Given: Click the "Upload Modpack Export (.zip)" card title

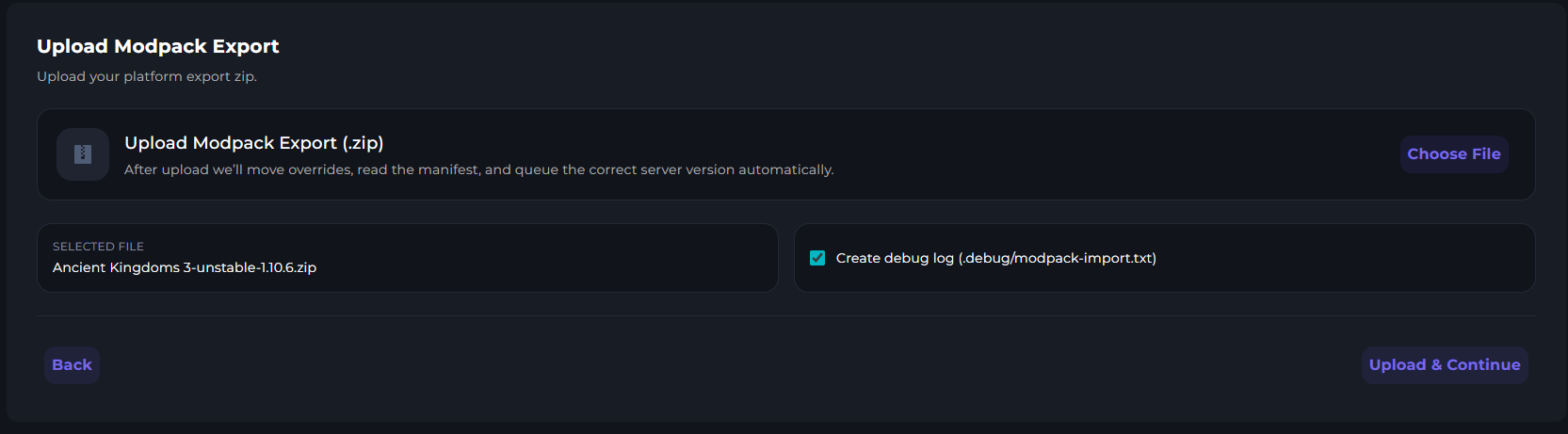Looking at the screenshot, I should pos(253,143).
